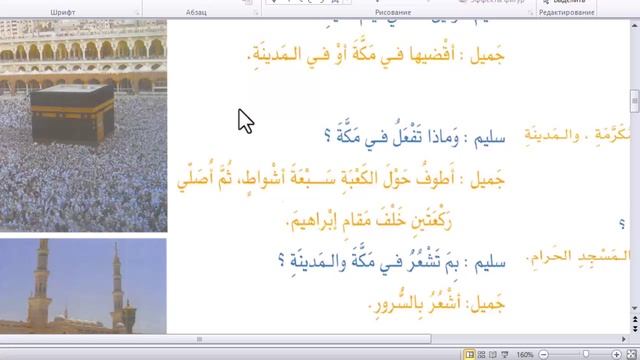Select the Kaaba photo

83,125
